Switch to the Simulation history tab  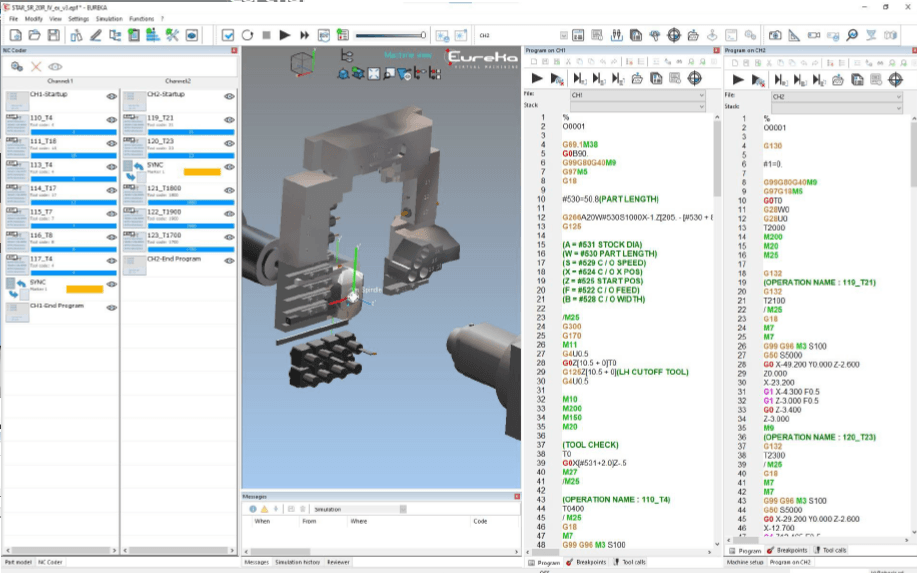click(x=297, y=562)
